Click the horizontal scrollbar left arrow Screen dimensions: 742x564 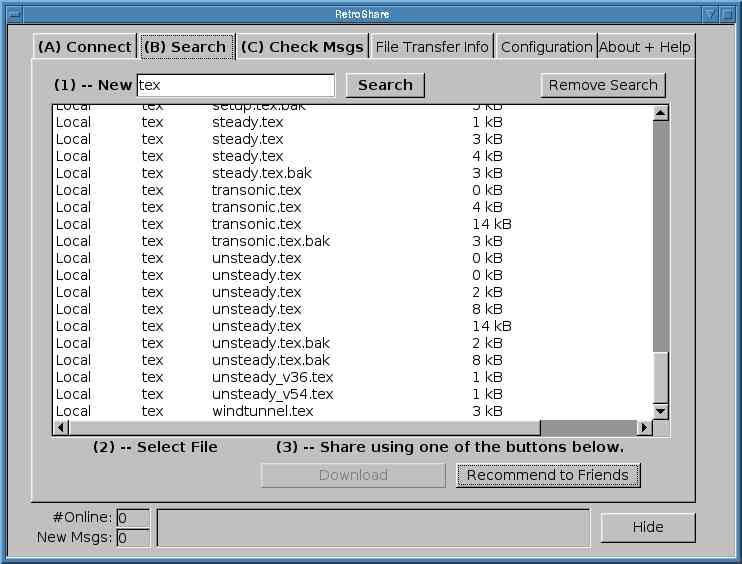[x=61, y=428]
